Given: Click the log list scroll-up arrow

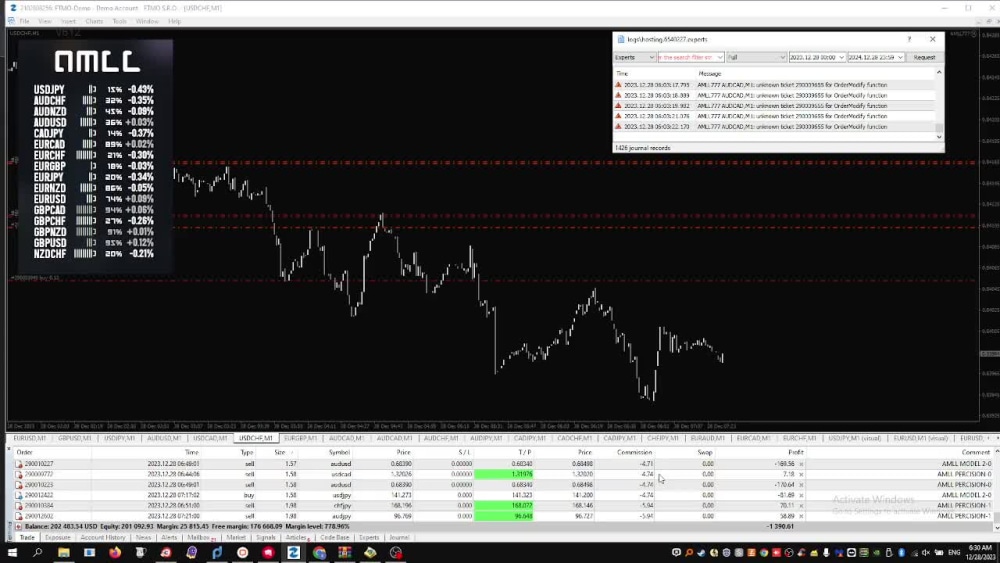Looking at the screenshot, I should click(x=939, y=73).
